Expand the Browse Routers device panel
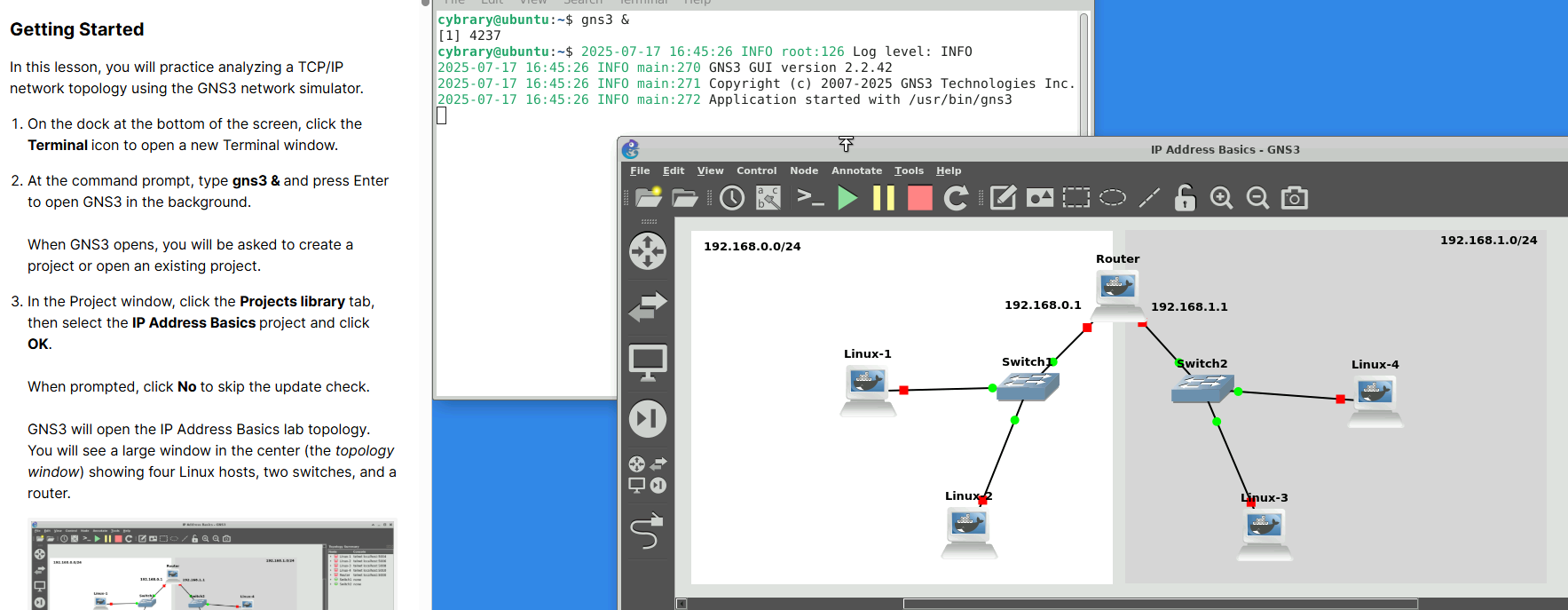Viewport: 1568px width, 610px height. pos(648,251)
